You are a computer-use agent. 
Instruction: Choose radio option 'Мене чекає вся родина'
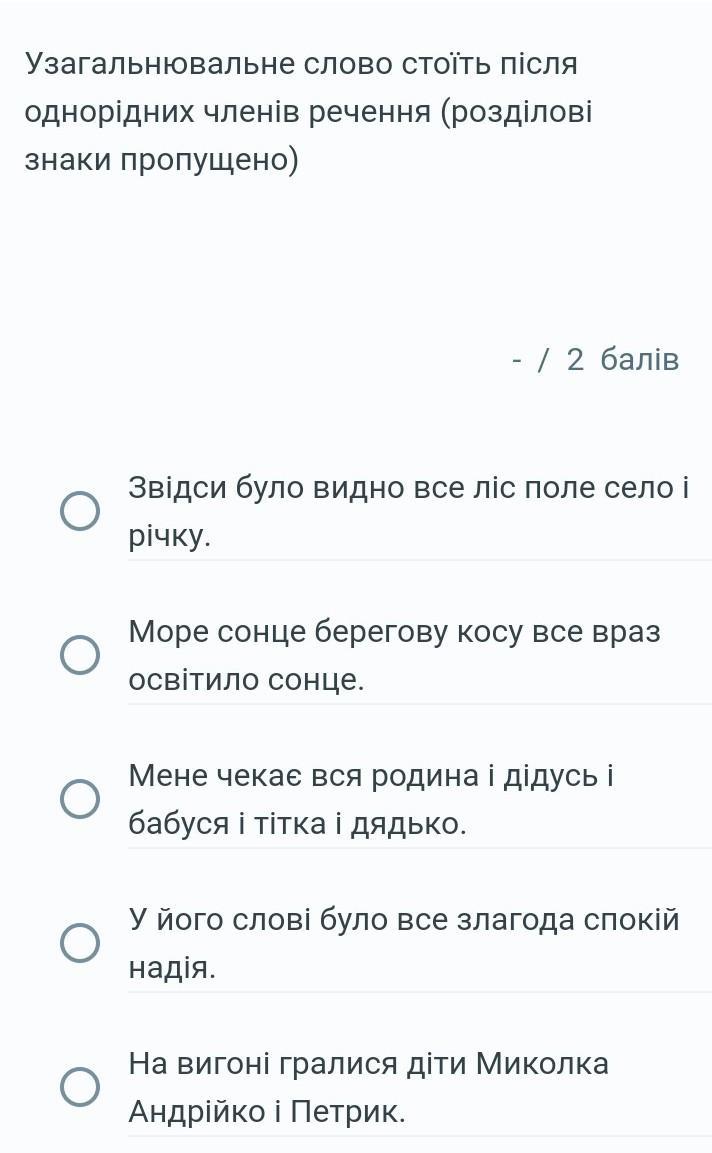(80, 799)
